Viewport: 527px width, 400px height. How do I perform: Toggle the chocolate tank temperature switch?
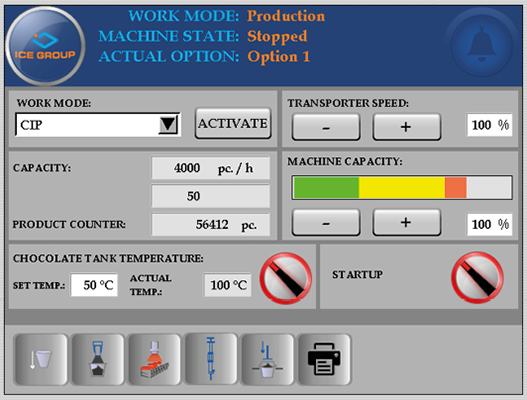(x=285, y=279)
